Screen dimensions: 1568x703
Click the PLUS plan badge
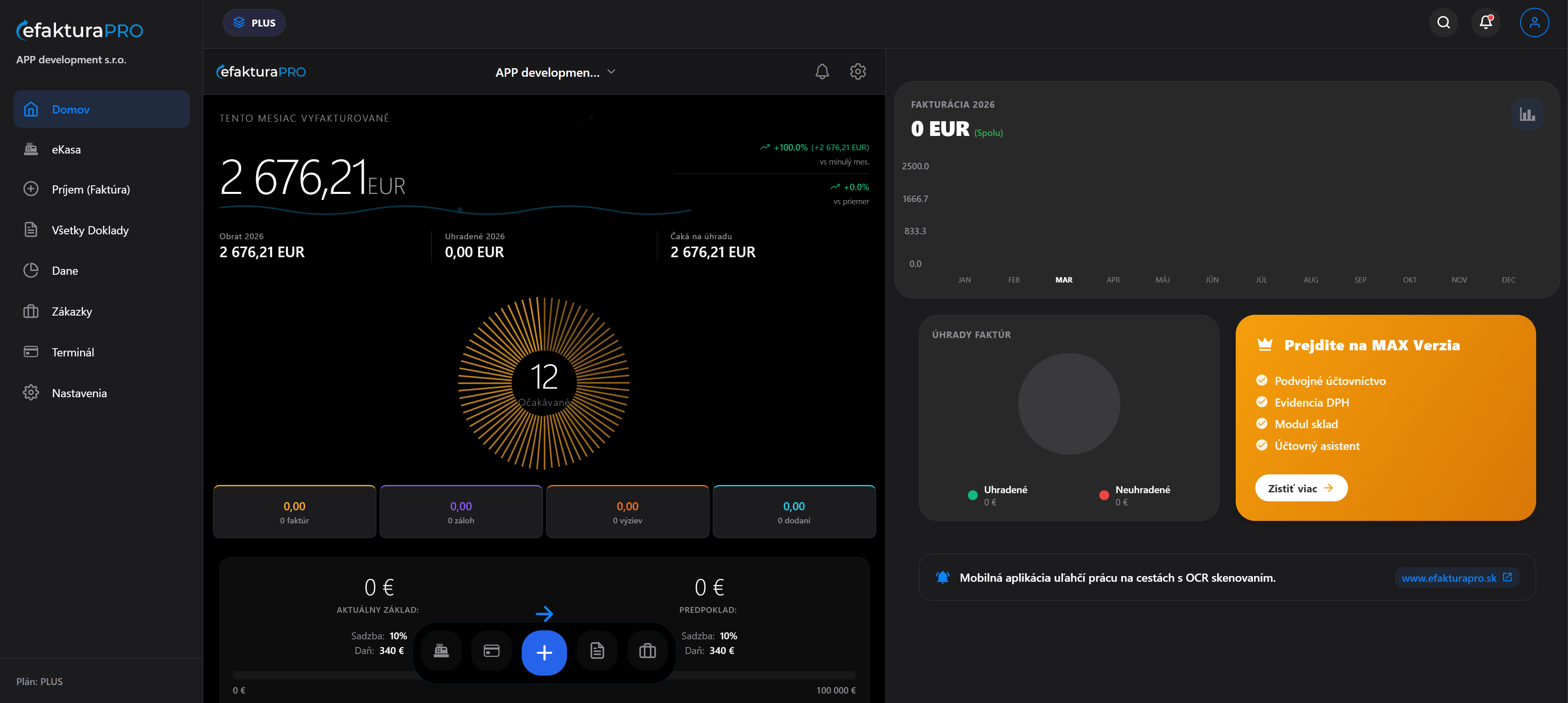(x=254, y=22)
